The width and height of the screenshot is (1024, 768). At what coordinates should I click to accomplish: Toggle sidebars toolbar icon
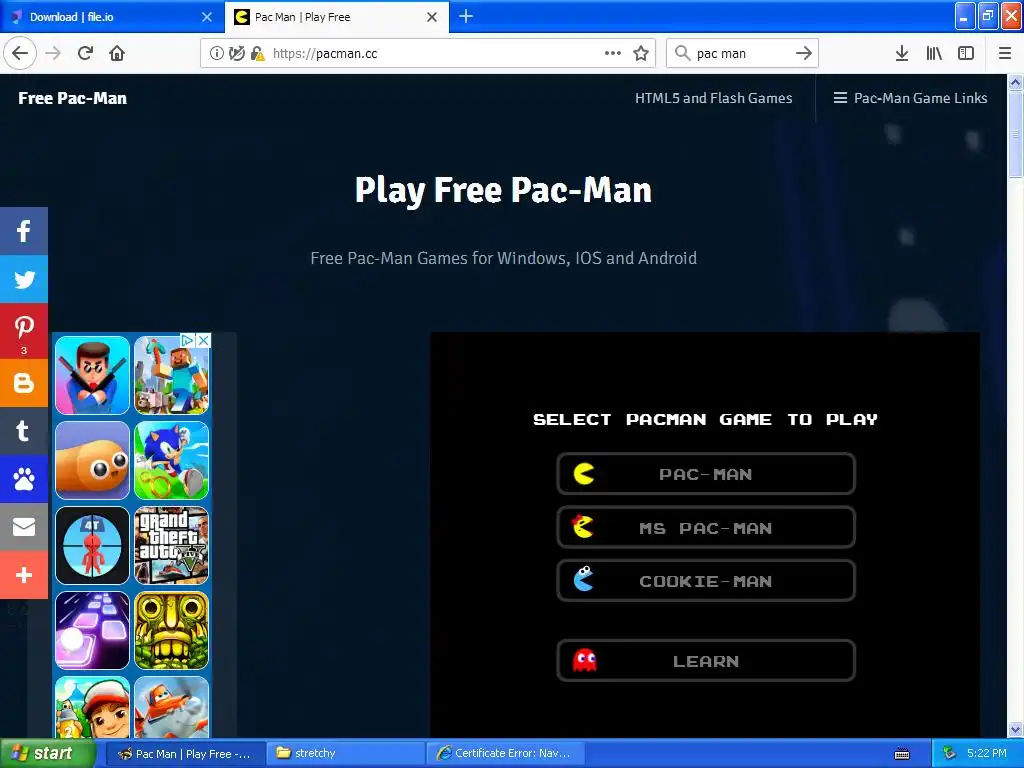coord(966,53)
